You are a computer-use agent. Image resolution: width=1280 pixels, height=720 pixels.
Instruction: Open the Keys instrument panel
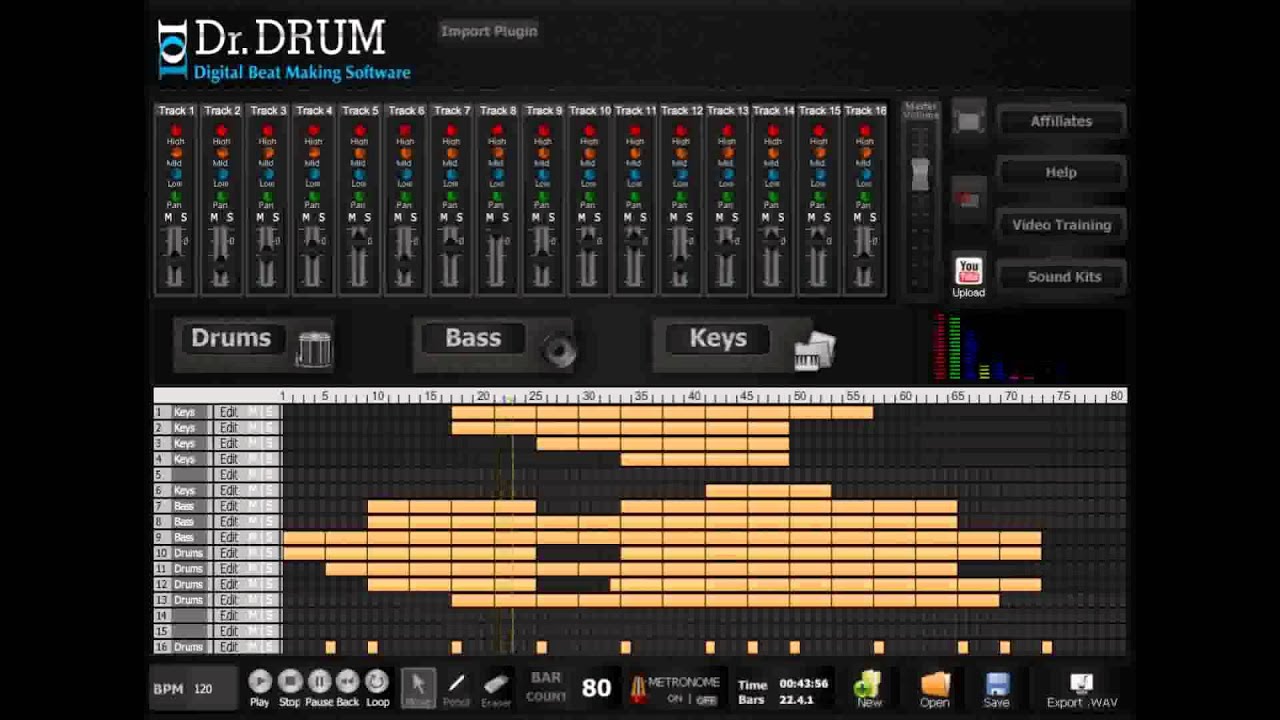(718, 338)
